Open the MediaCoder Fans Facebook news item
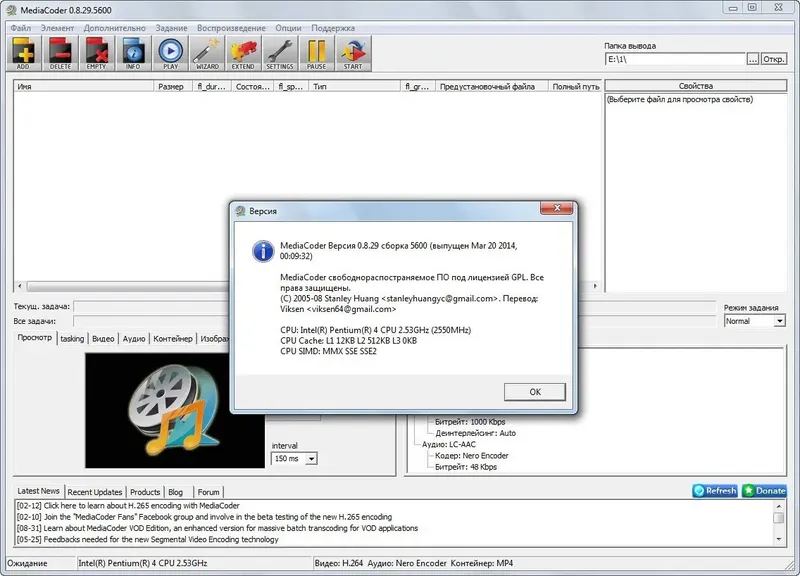 [x=204, y=517]
